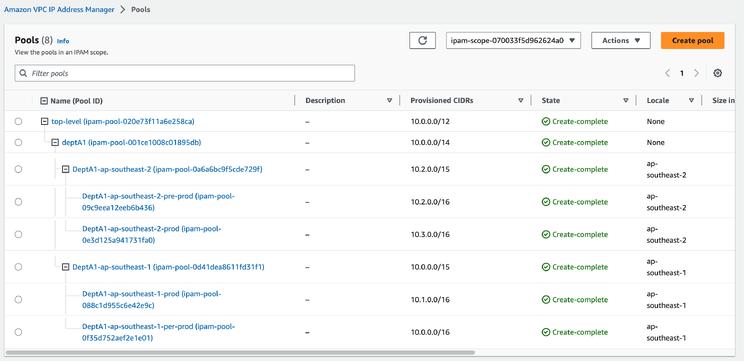Click Create pool button
The height and width of the screenshot is (361, 744).
(x=692, y=40)
